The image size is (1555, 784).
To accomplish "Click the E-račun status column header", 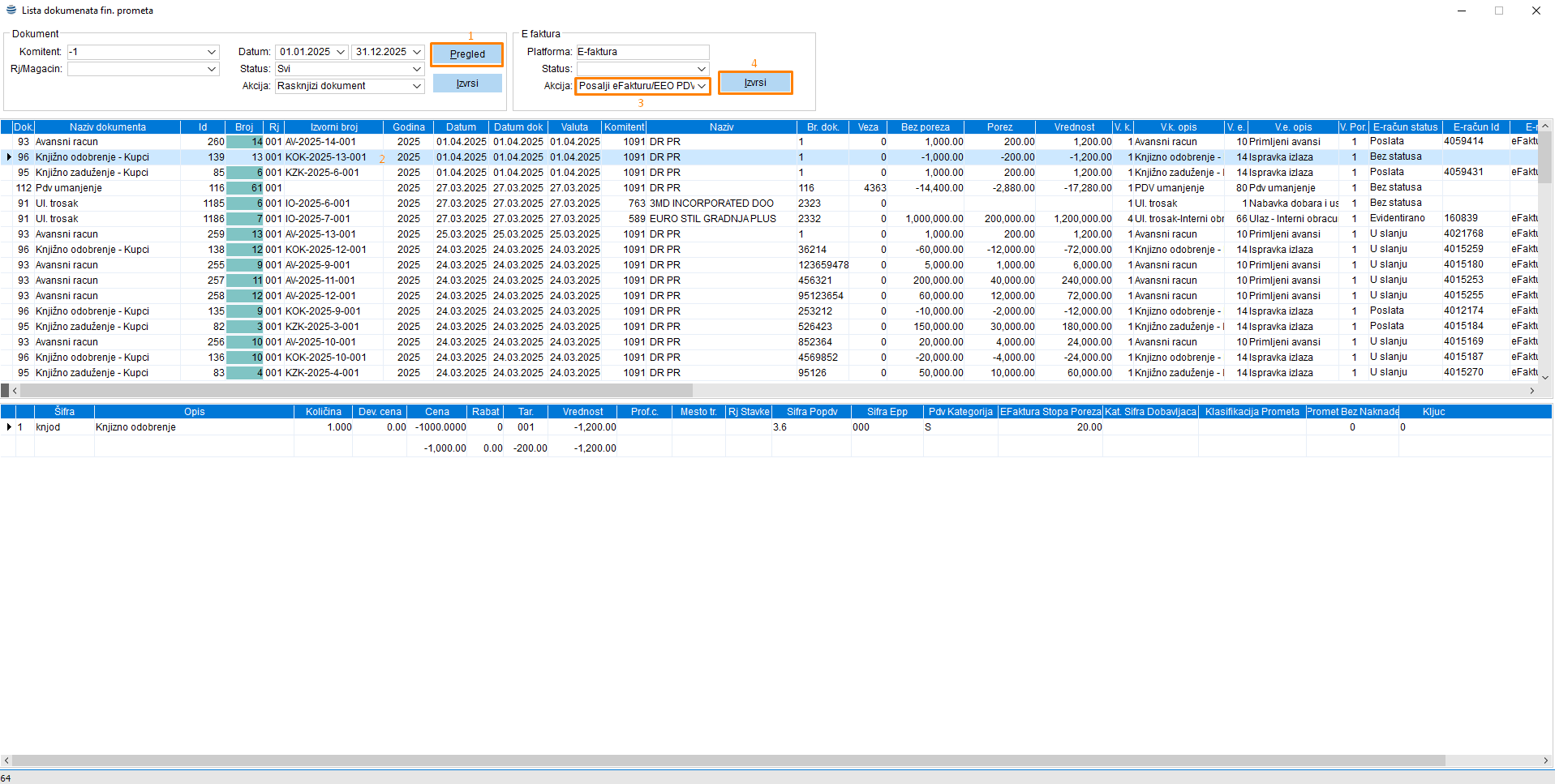I will (1405, 127).
